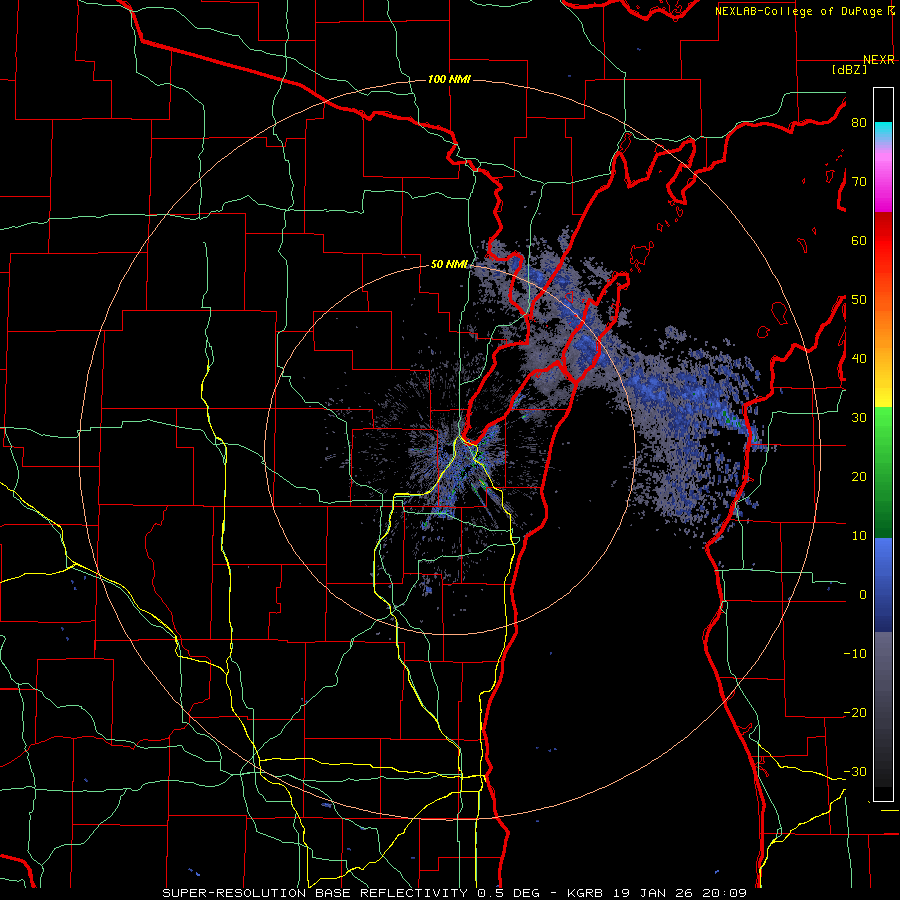
Task: Click the 50 dBZ scale value
Action: (859, 300)
